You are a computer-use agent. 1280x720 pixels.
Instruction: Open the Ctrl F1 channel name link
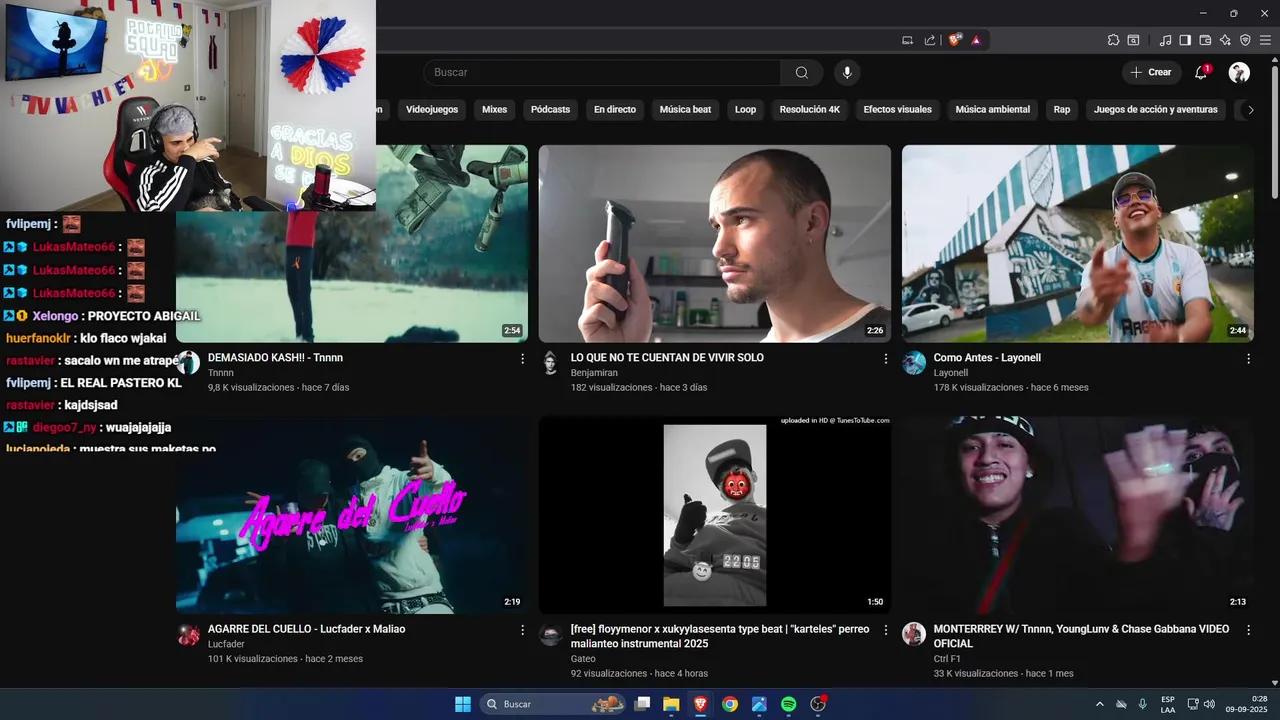click(x=947, y=659)
